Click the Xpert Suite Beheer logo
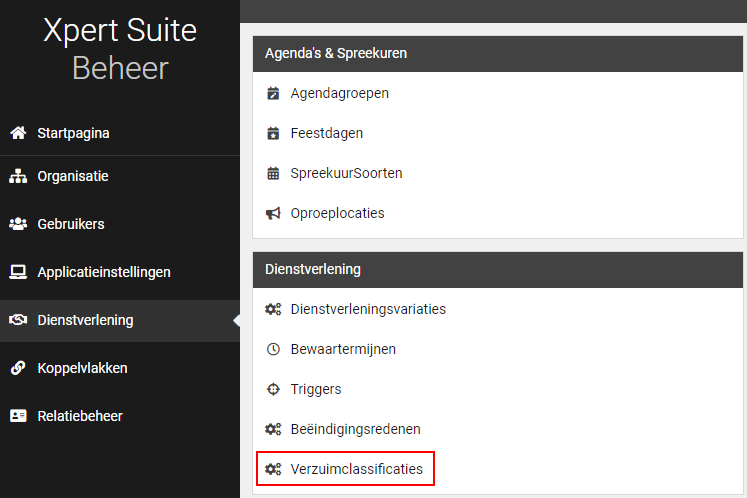Screen dimensions: 747x498 [120, 48]
